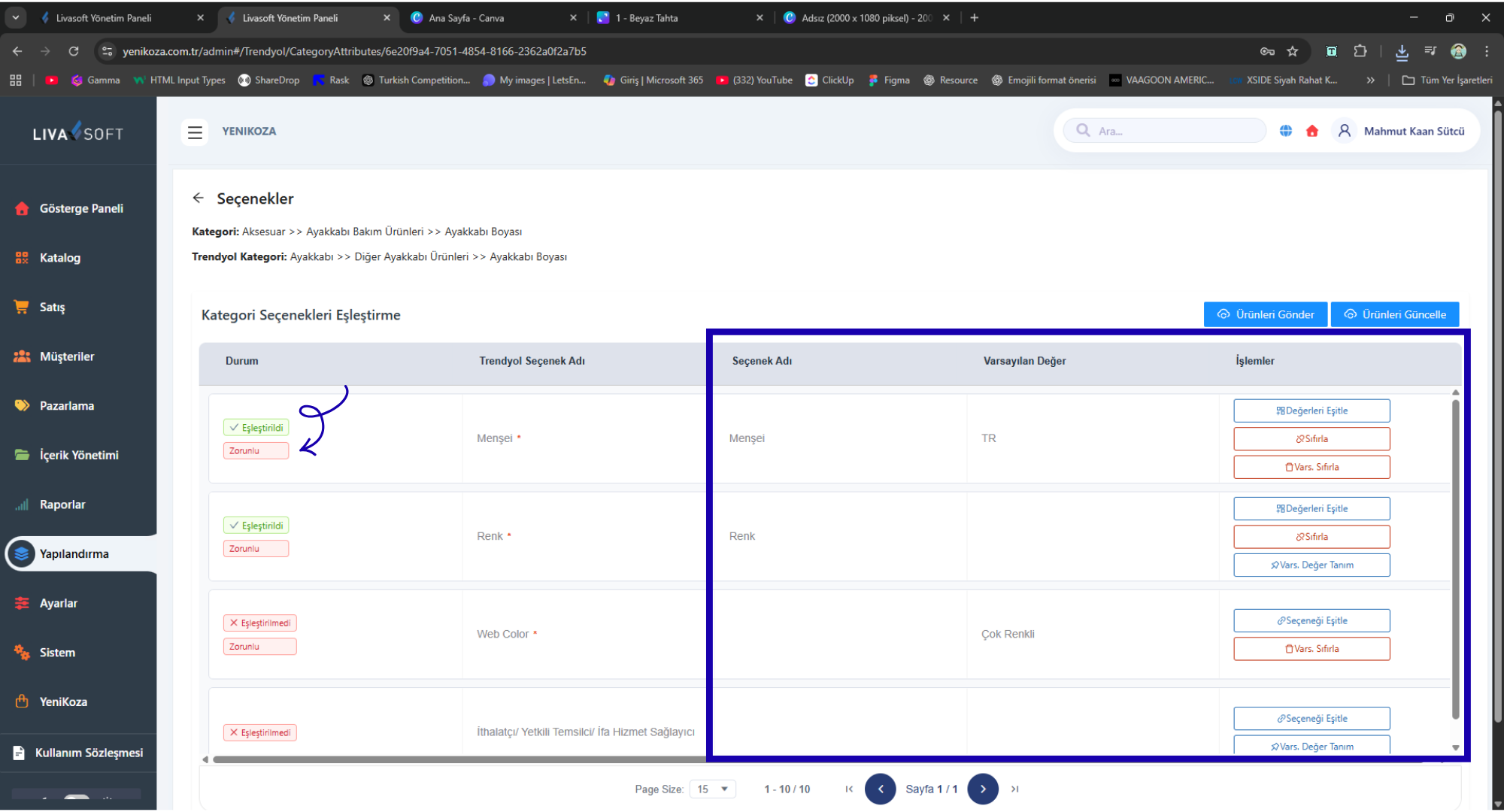Open Gösterge Paneli from the sidebar
The height and width of the screenshot is (812, 1504).
pos(81,208)
